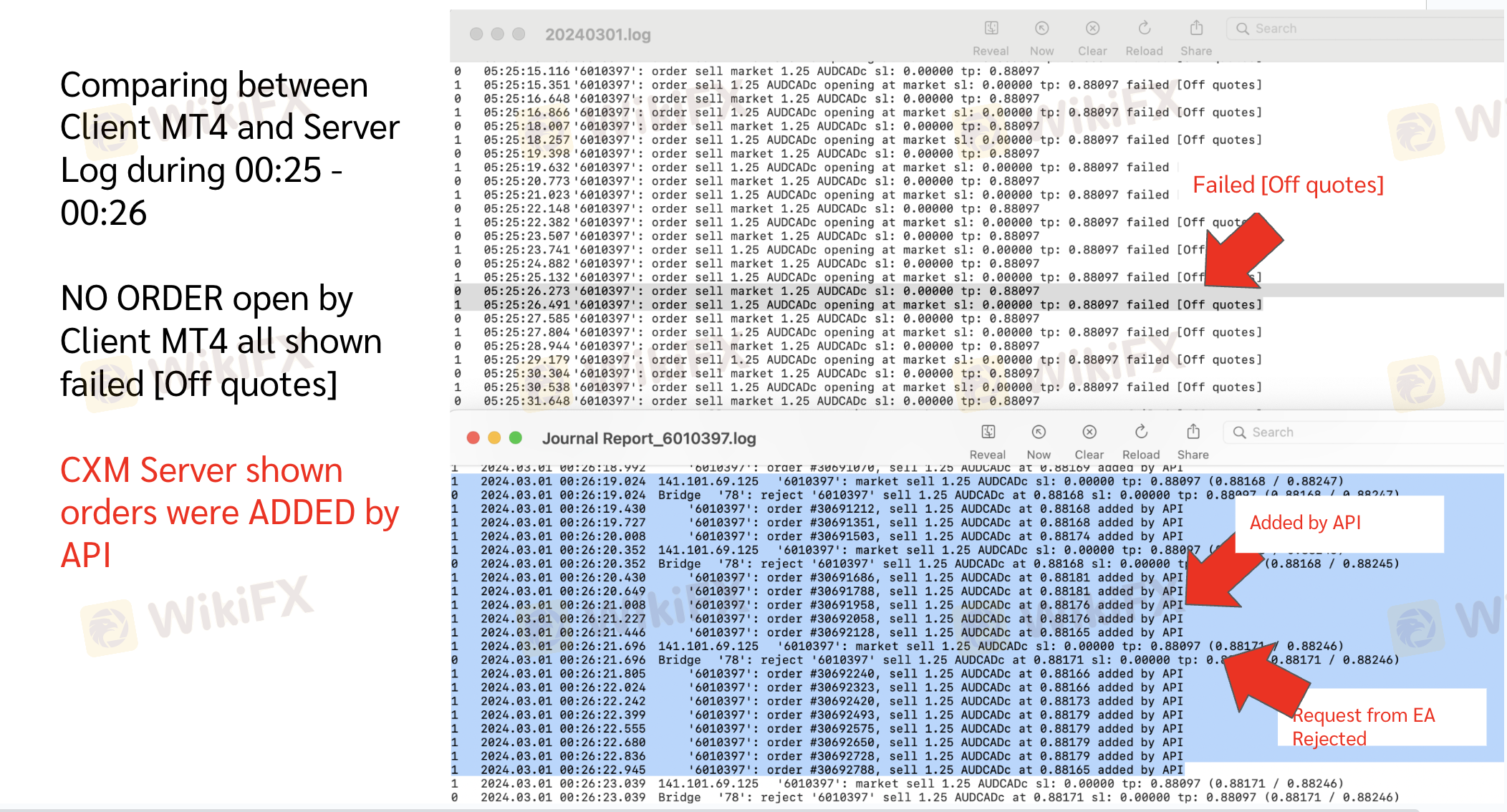Click Share icon in 20240301.log window
Viewport: 1507px width, 812px height.
[1196, 29]
